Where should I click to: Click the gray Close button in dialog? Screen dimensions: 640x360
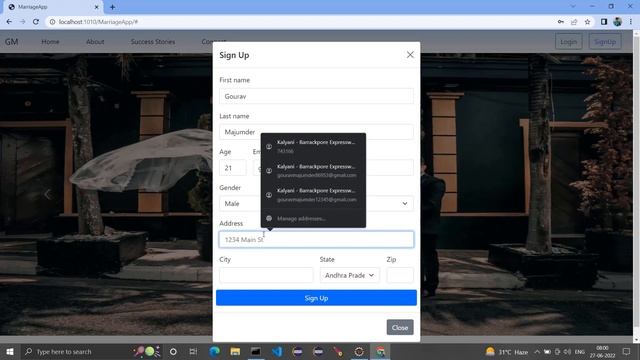click(x=400, y=327)
